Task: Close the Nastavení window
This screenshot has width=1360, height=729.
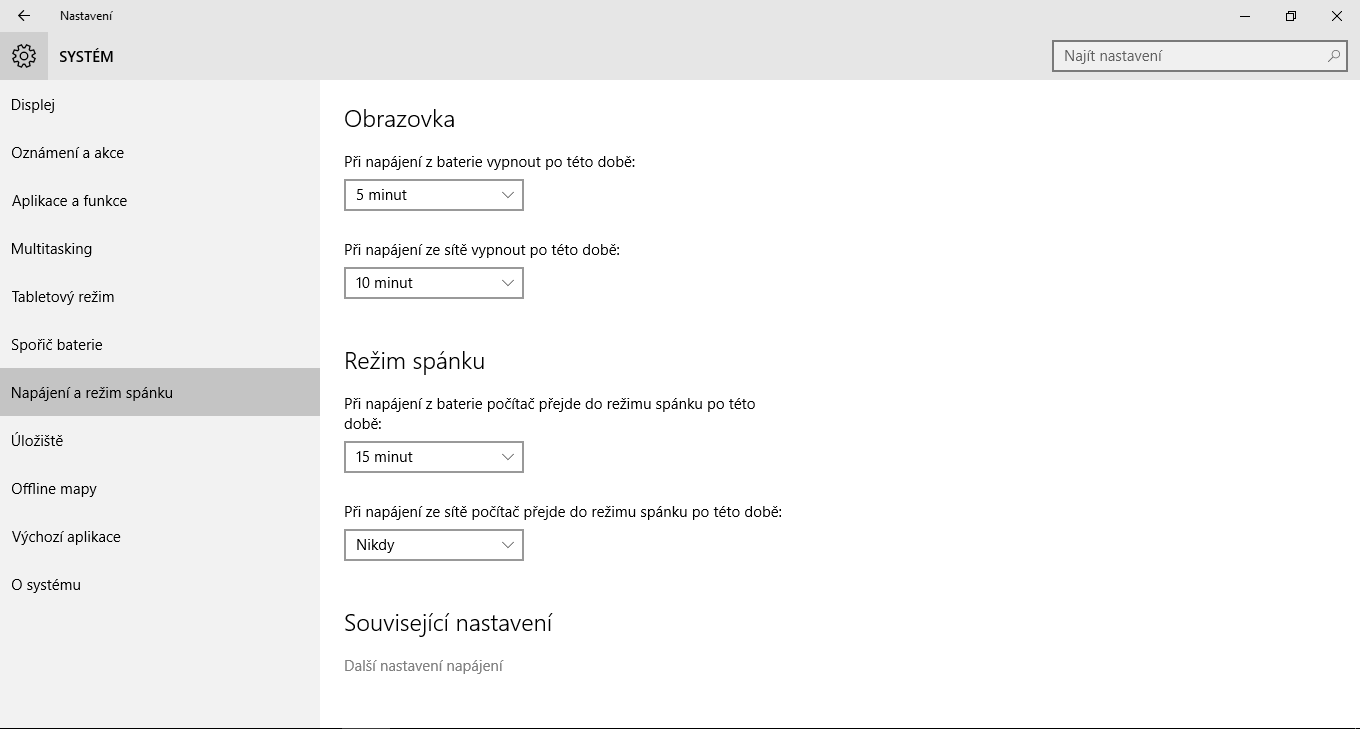Action: tap(1337, 16)
